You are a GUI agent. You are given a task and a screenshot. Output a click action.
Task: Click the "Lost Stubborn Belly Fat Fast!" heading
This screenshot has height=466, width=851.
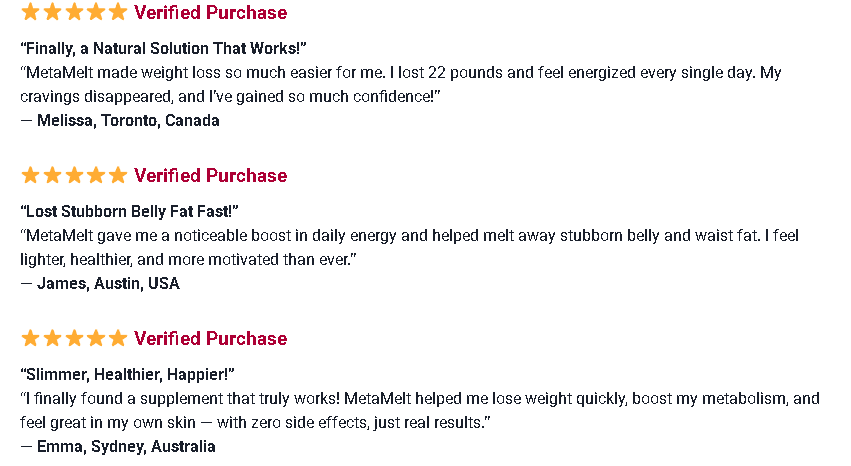coord(130,211)
